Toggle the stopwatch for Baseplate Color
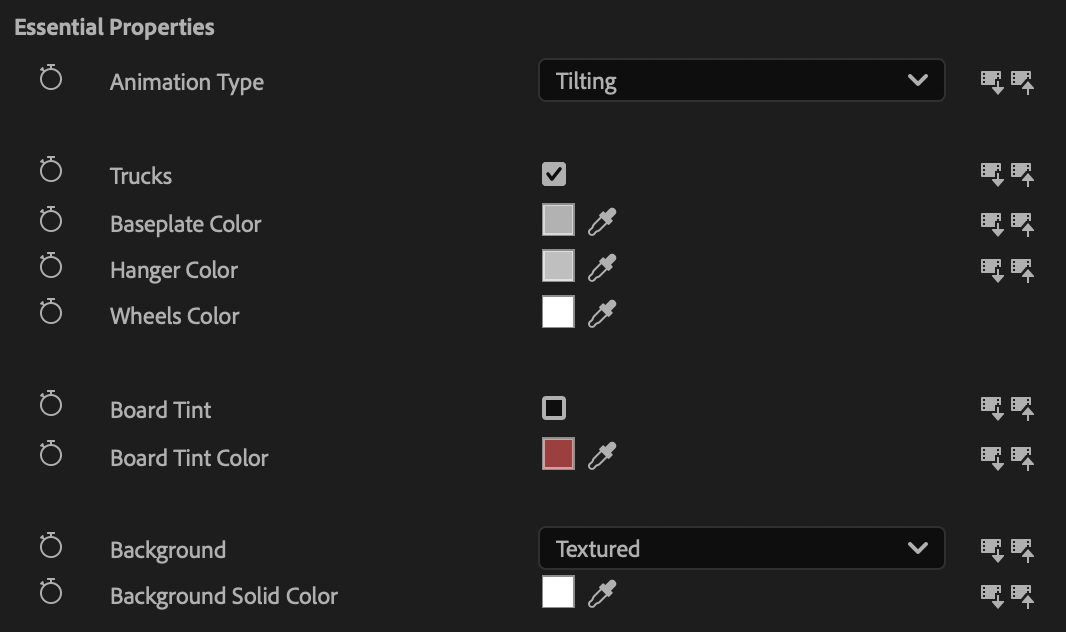 51,220
